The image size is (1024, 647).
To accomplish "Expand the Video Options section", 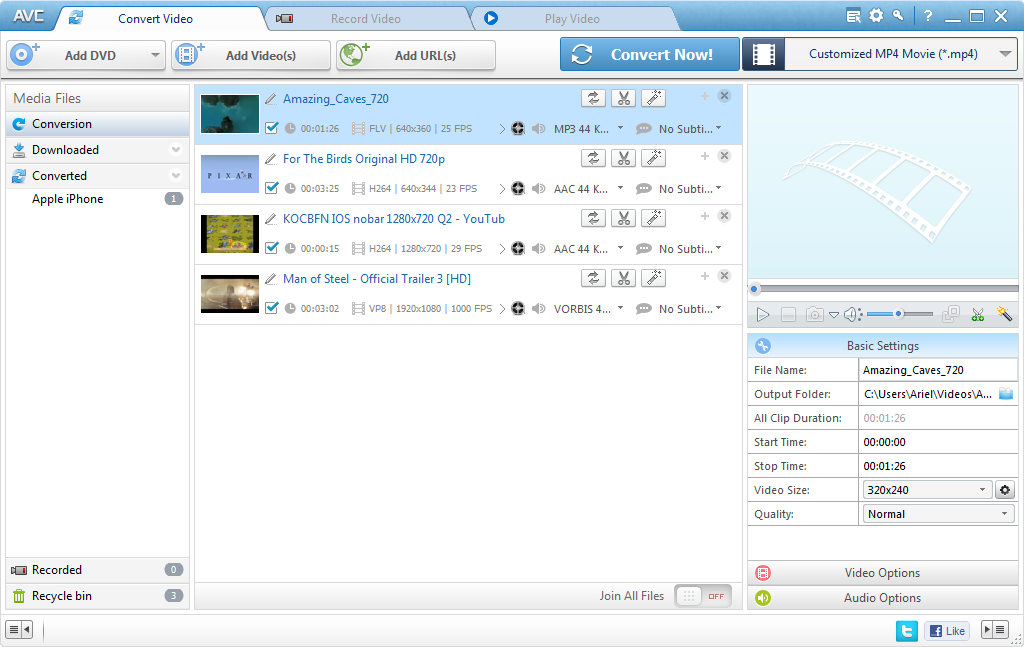I will coord(882,573).
